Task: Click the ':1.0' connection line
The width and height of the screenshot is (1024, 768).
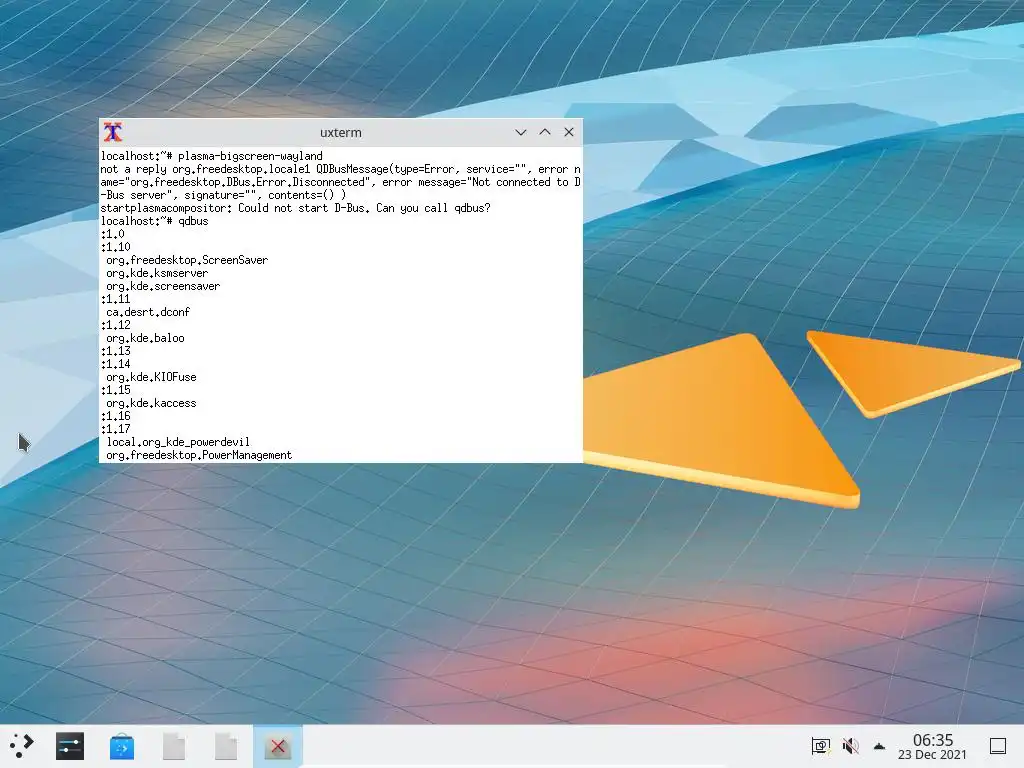Action: coord(112,234)
